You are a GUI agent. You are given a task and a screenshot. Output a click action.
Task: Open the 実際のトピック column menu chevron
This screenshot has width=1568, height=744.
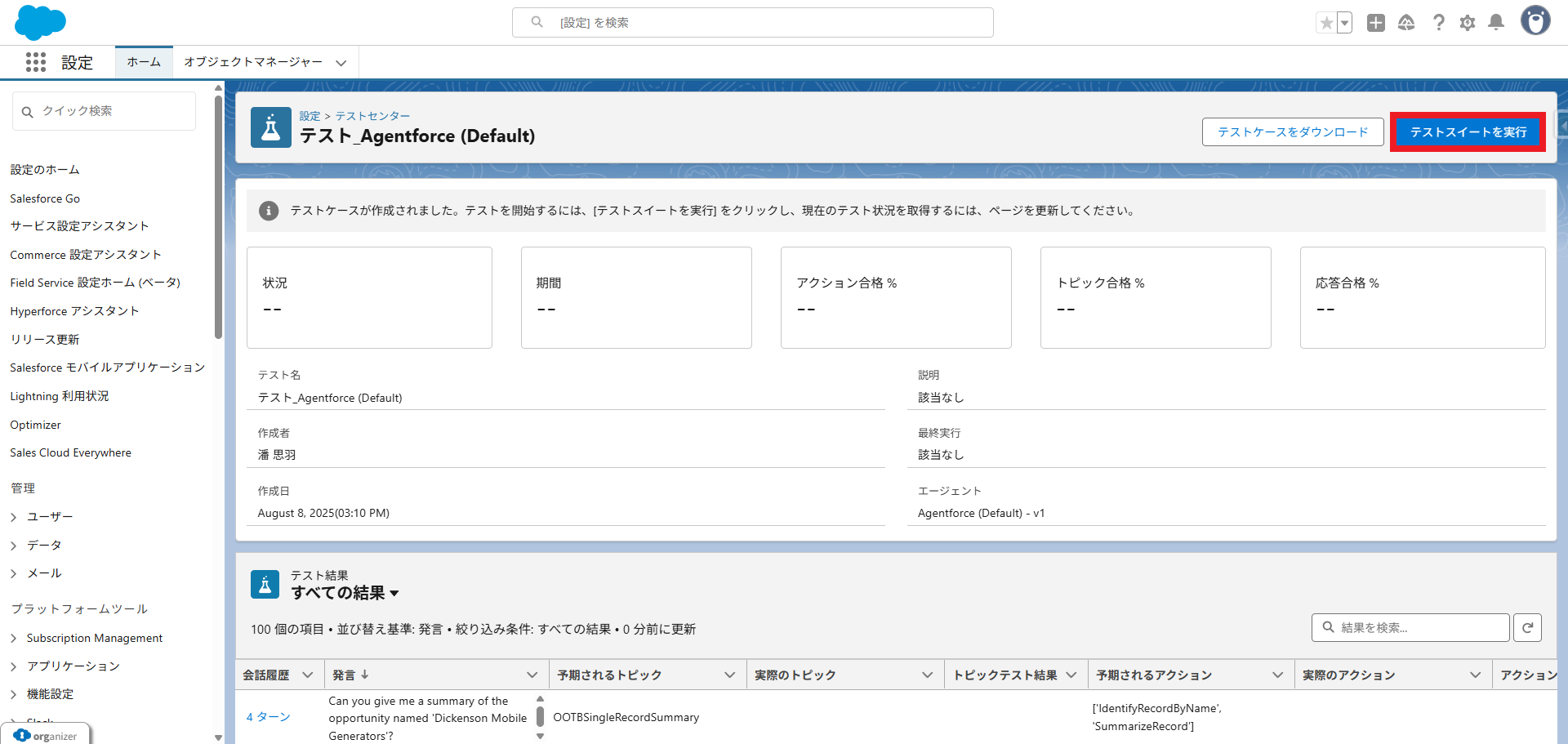[928, 675]
